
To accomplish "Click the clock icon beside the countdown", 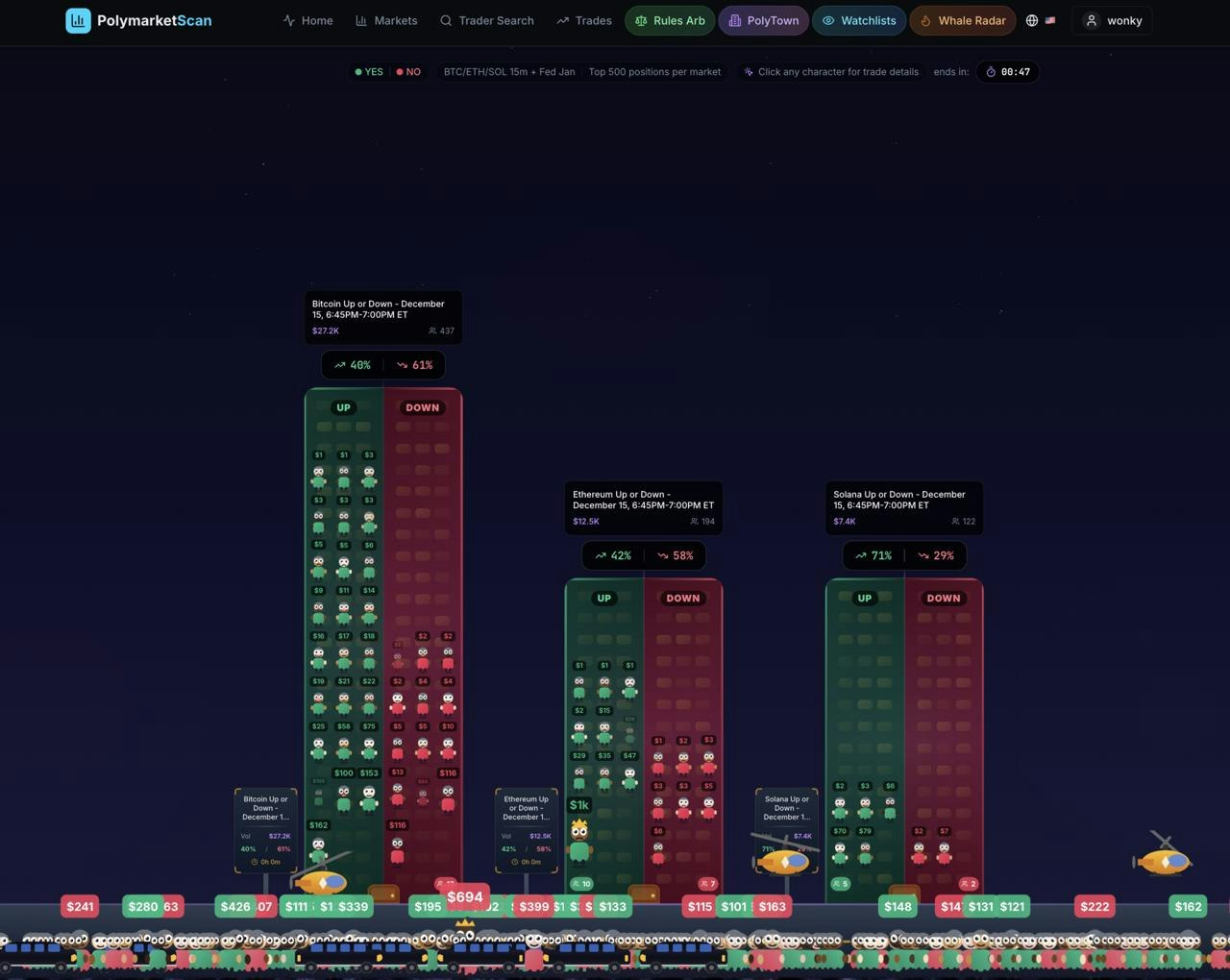I will [x=991, y=71].
